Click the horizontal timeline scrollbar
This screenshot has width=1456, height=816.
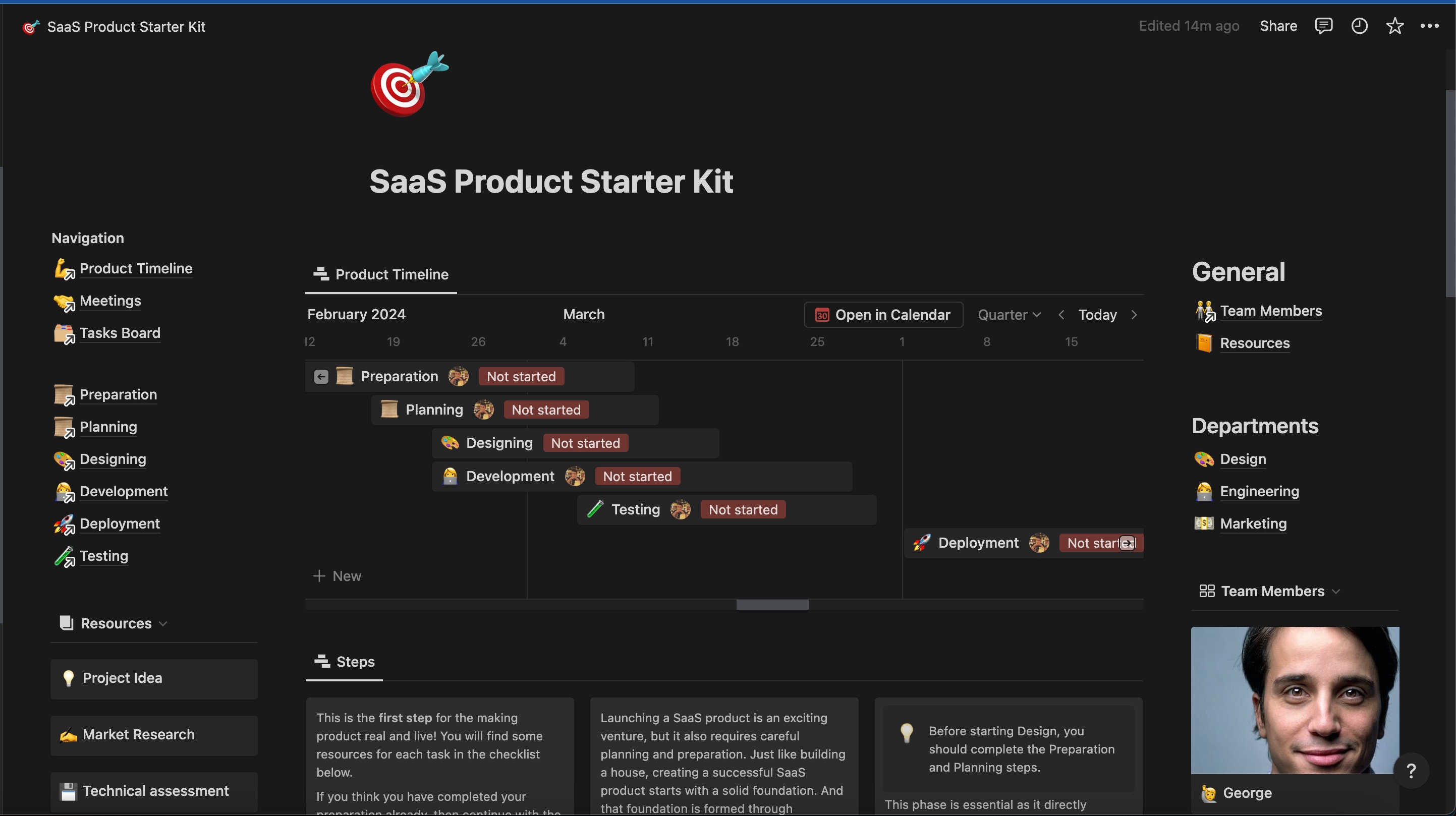tap(771, 604)
